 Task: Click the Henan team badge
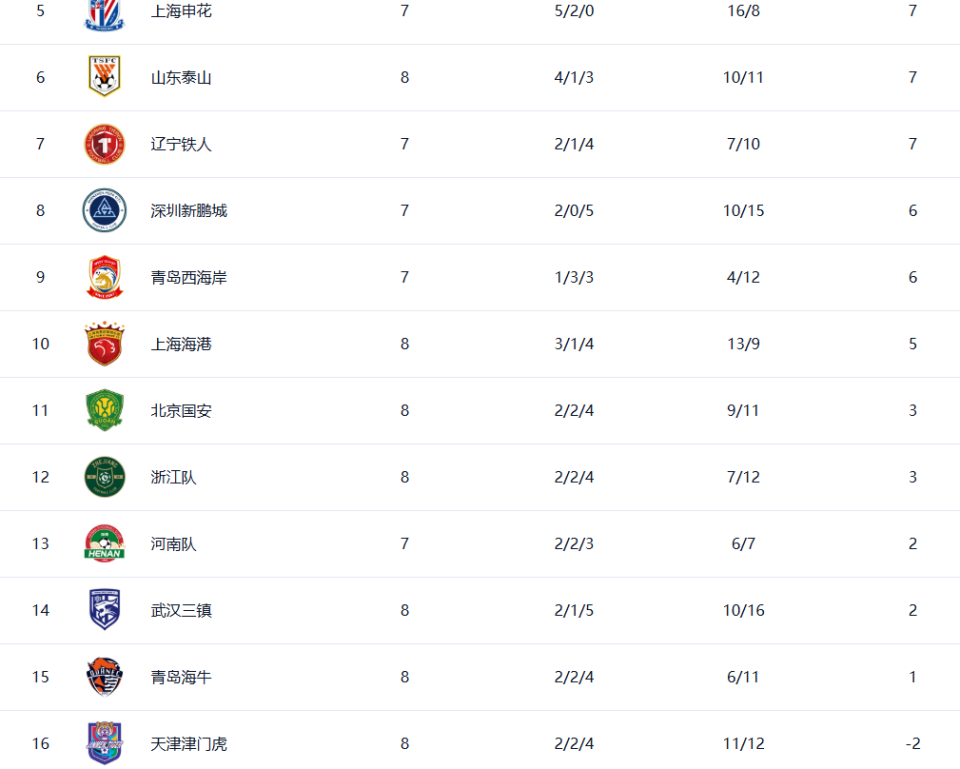(105, 544)
